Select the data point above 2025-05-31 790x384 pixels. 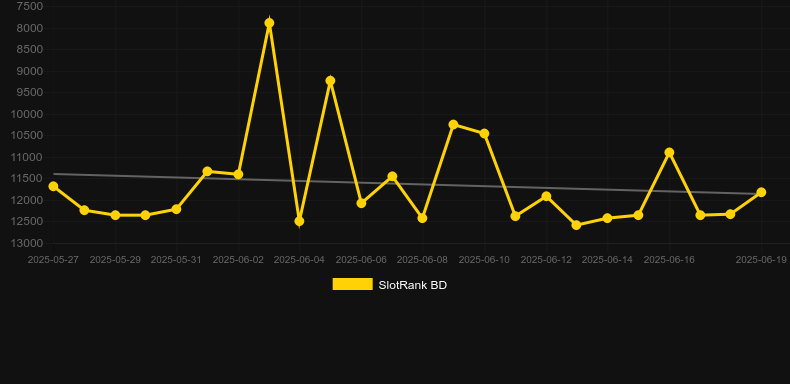click(x=176, y=209)
